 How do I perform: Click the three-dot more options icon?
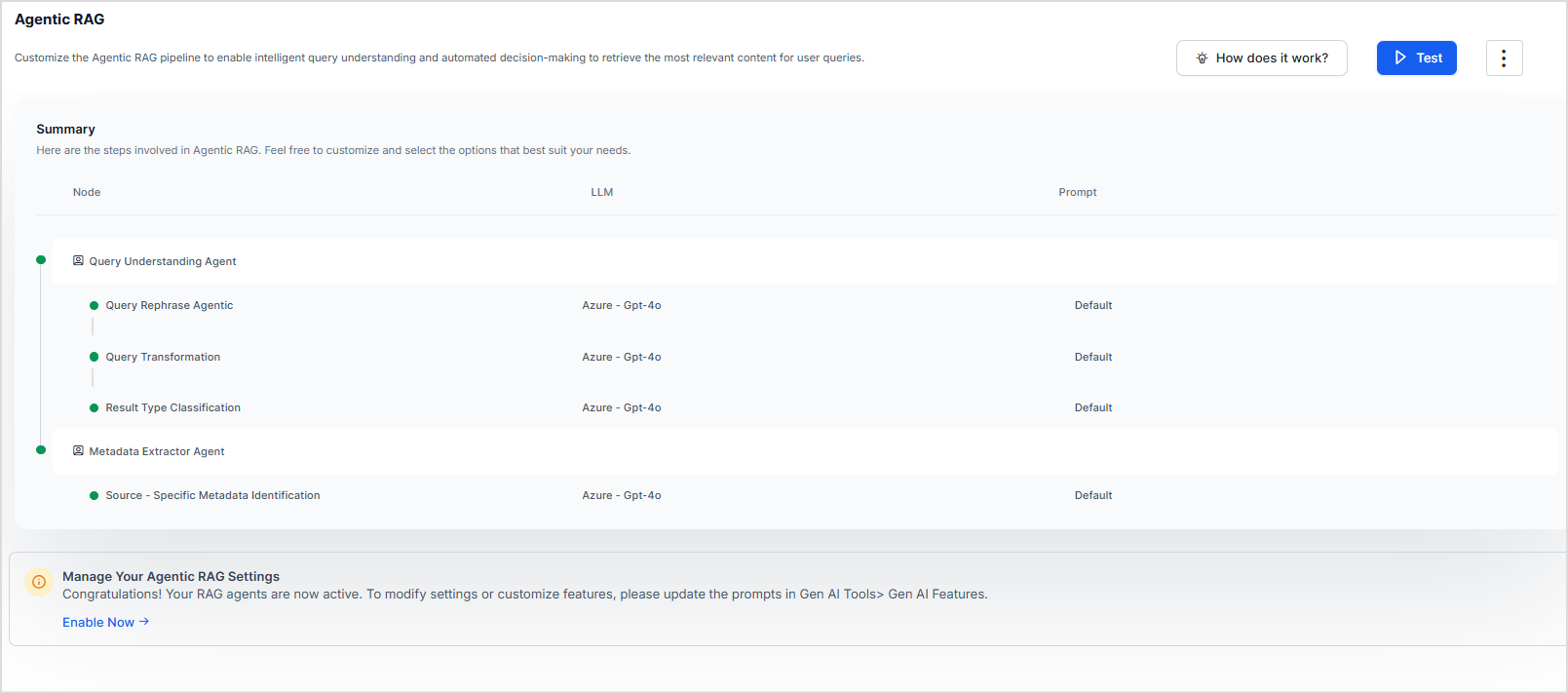[x=1504, y=58]
